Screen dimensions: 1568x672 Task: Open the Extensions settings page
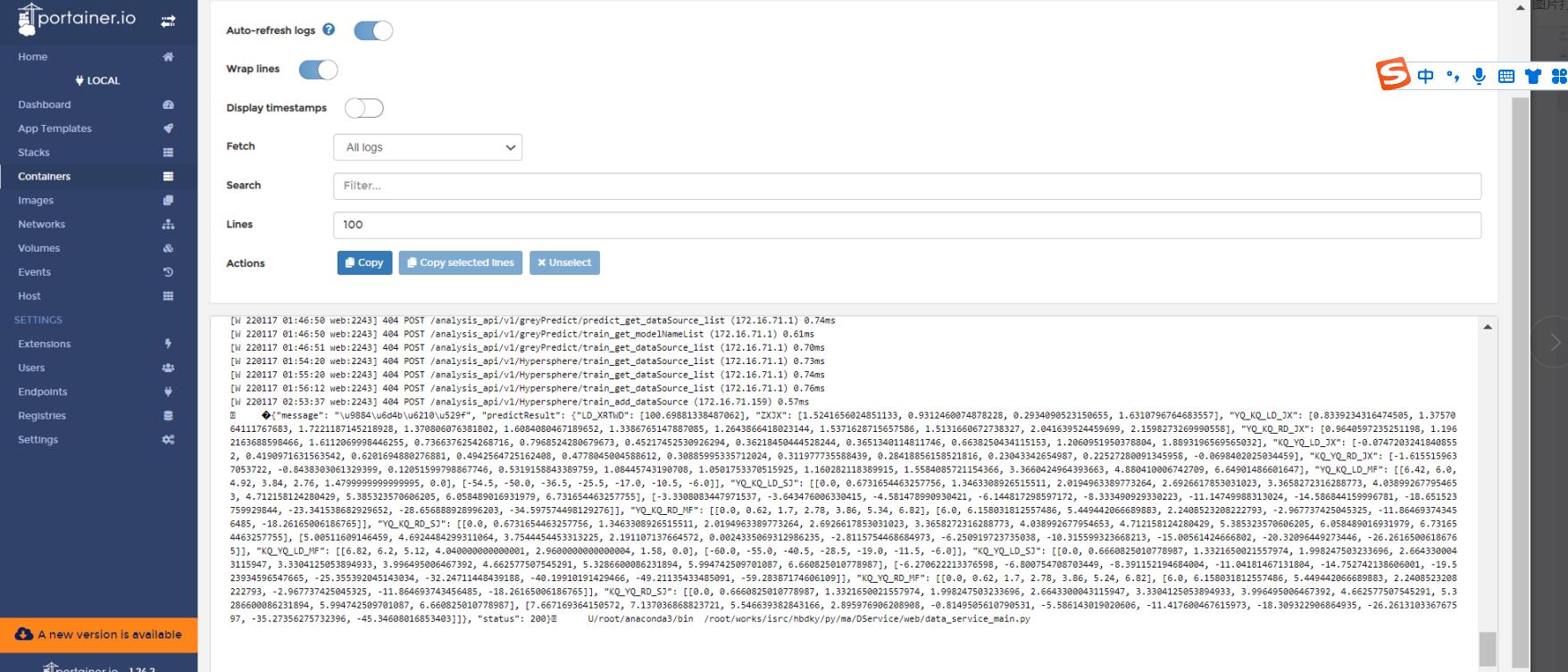tap(45, 344)
